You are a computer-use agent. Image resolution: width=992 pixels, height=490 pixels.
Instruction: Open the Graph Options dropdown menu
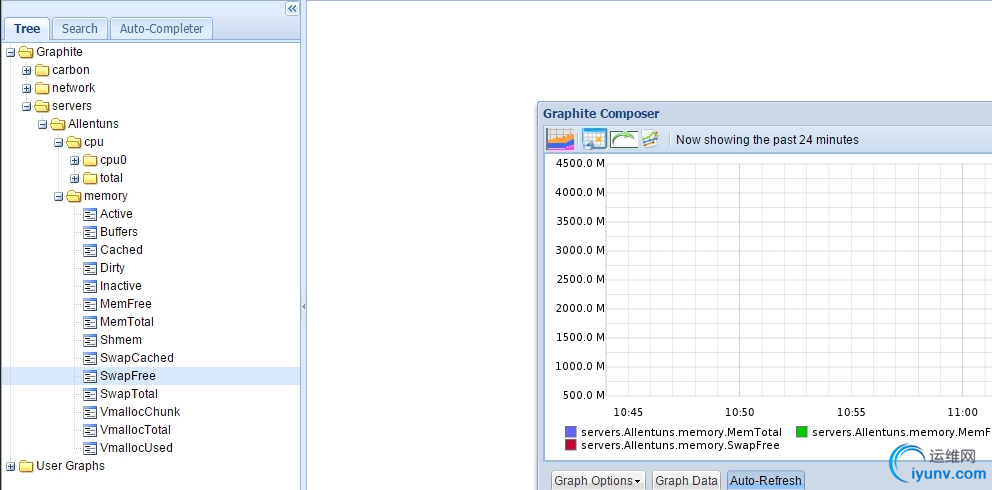598,481
